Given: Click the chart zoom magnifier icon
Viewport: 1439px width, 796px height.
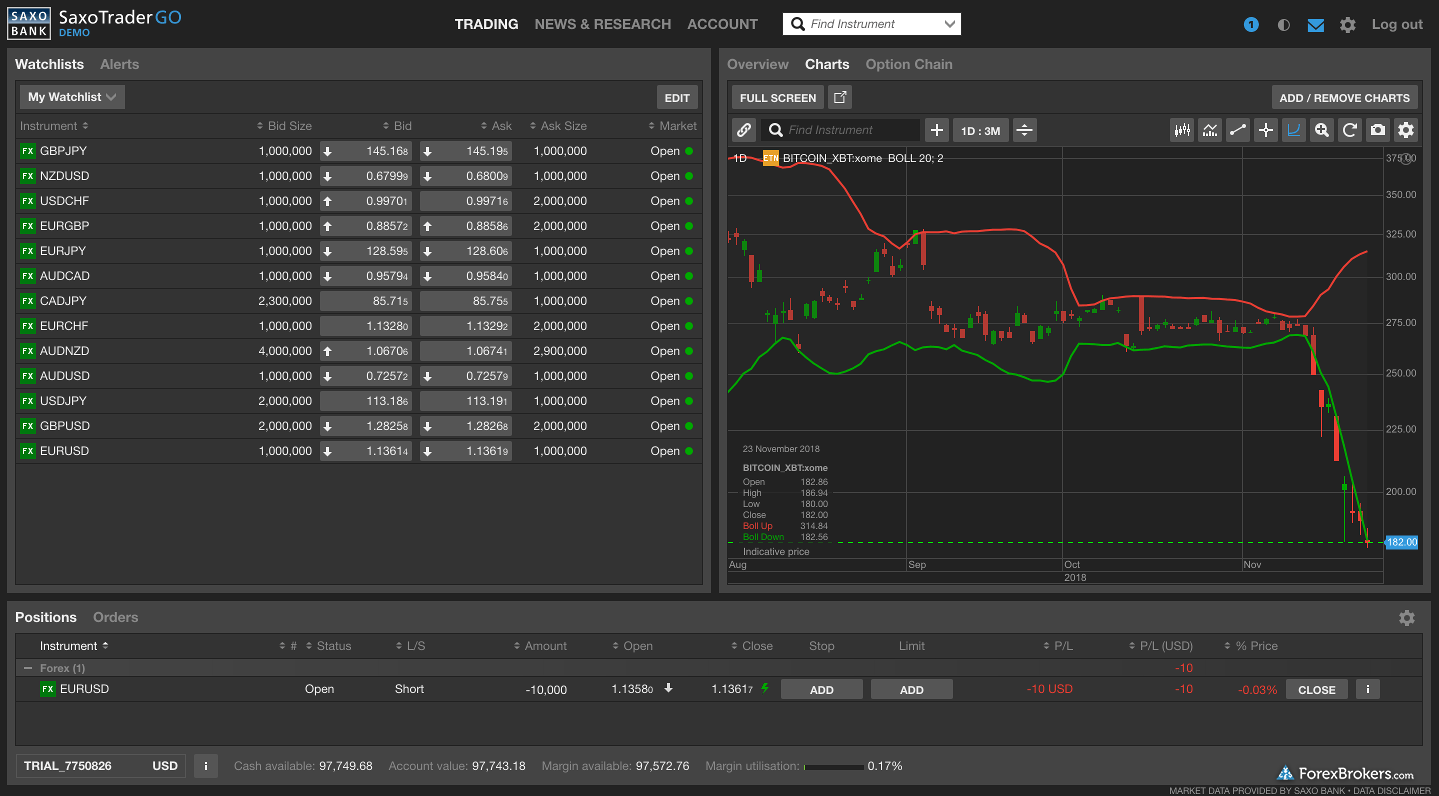Looking at the screenshot, I should [1322, 130].
